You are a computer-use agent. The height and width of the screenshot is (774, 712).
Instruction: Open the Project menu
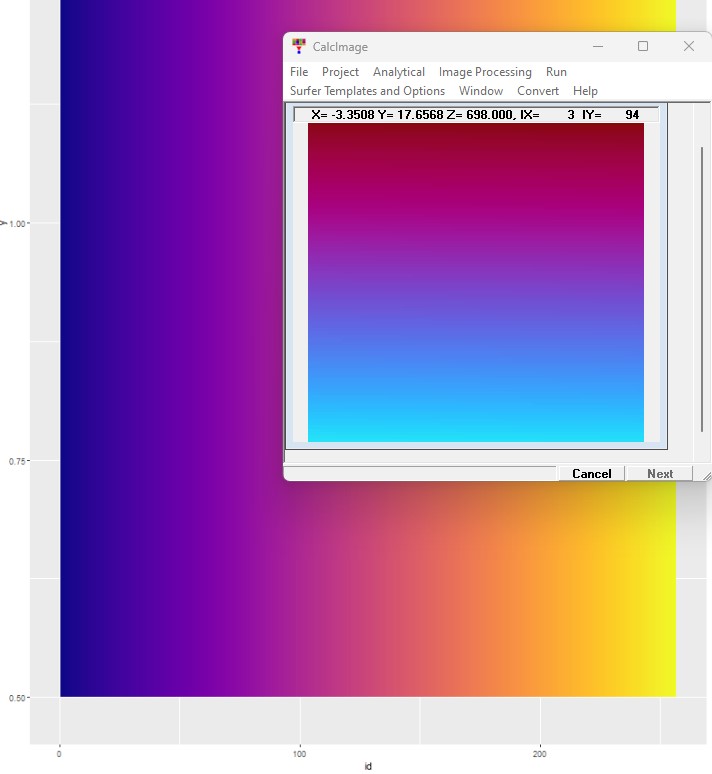[x=340, y=72]
